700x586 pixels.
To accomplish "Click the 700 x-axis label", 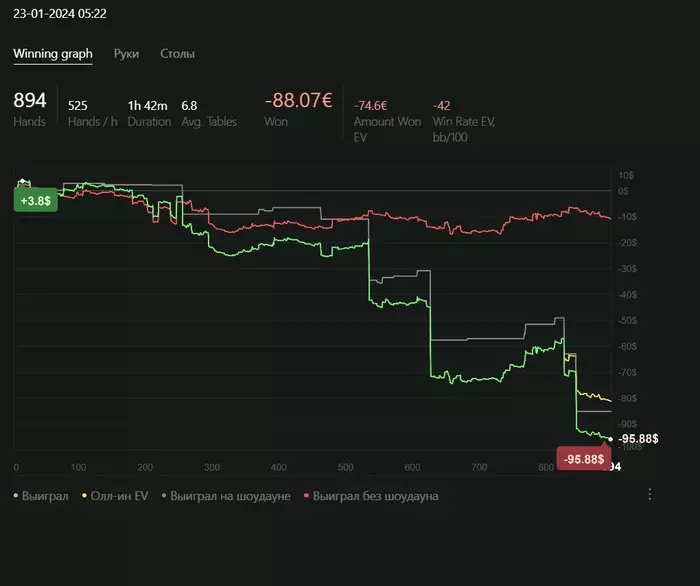I will point(479,467).
